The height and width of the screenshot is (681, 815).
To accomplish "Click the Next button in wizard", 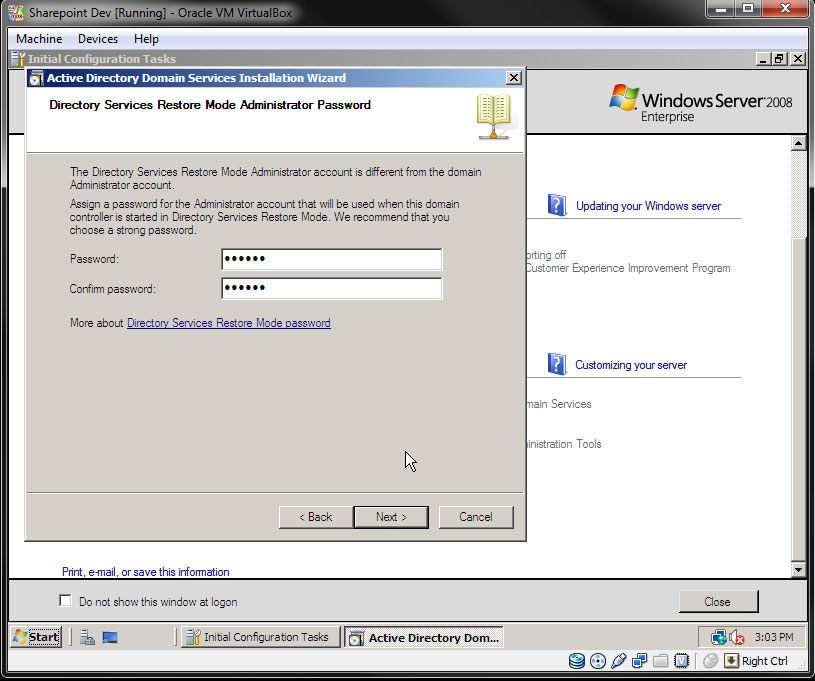I will 391,517.
